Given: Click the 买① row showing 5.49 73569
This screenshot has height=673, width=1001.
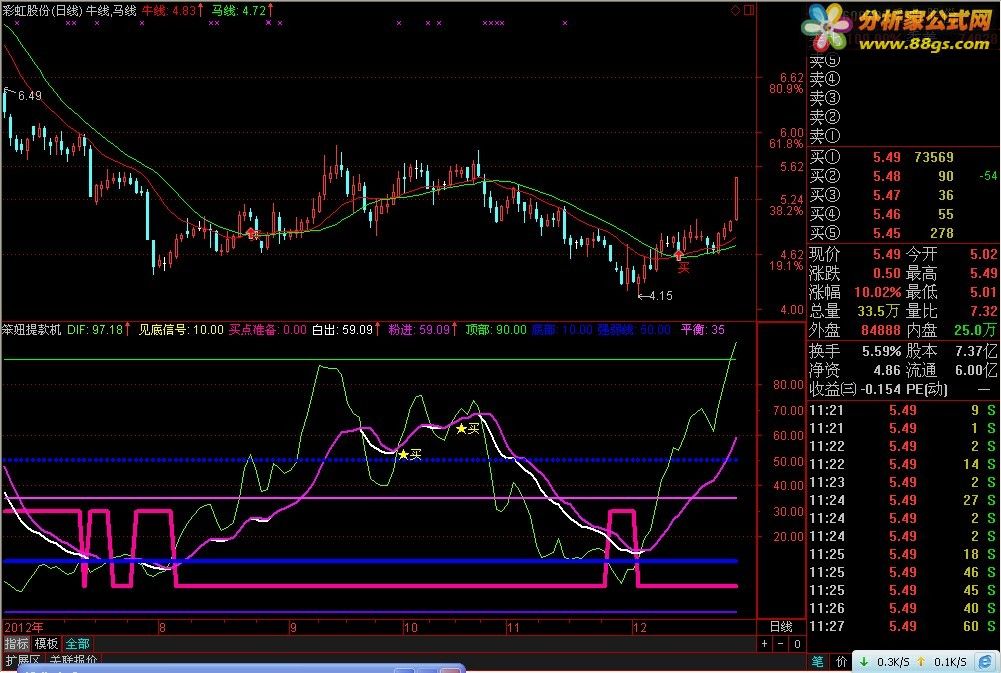Looking at the screenshot, I should 903,157.
